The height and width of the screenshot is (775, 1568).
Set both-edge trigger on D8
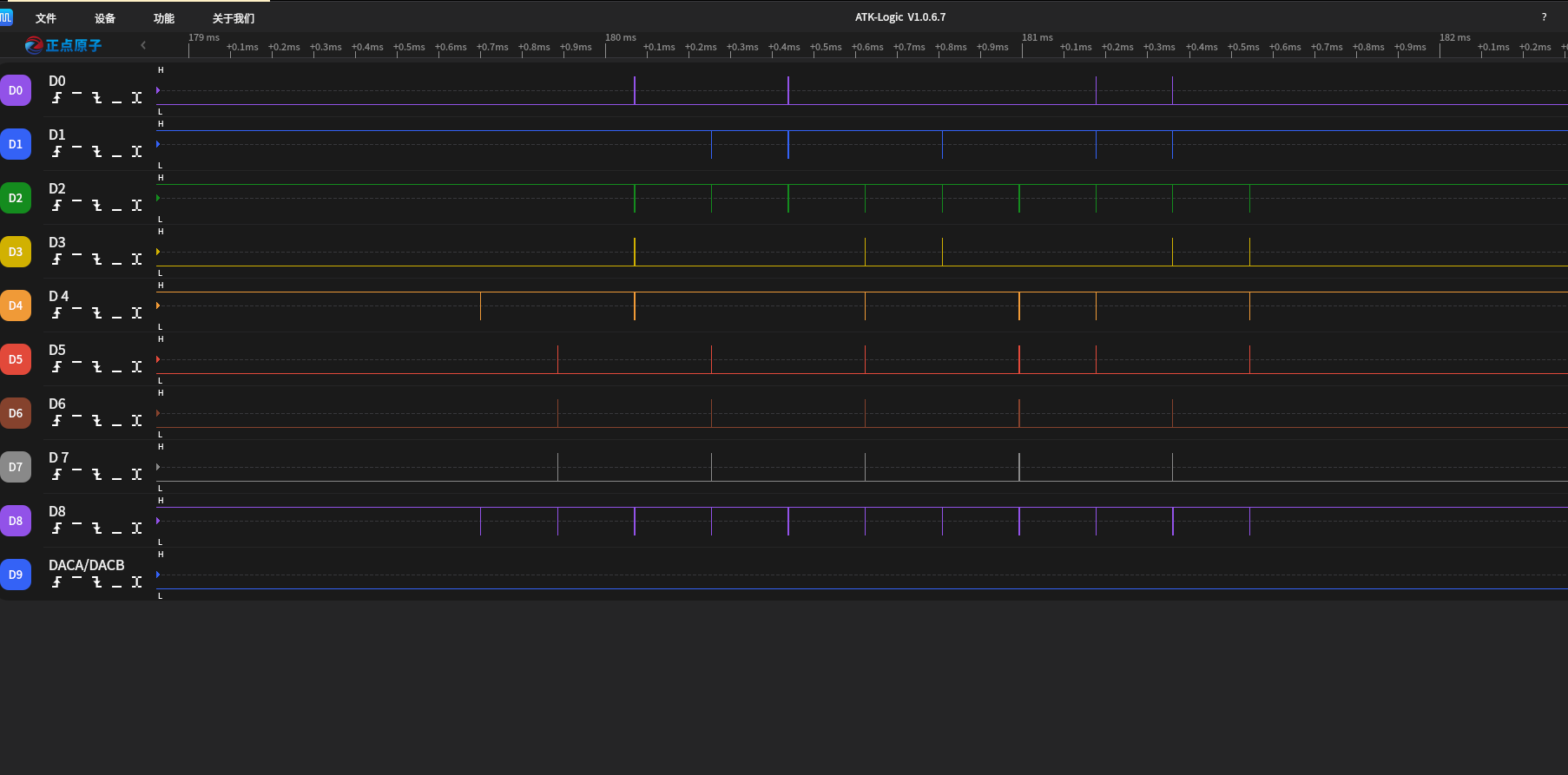(136, 529)
